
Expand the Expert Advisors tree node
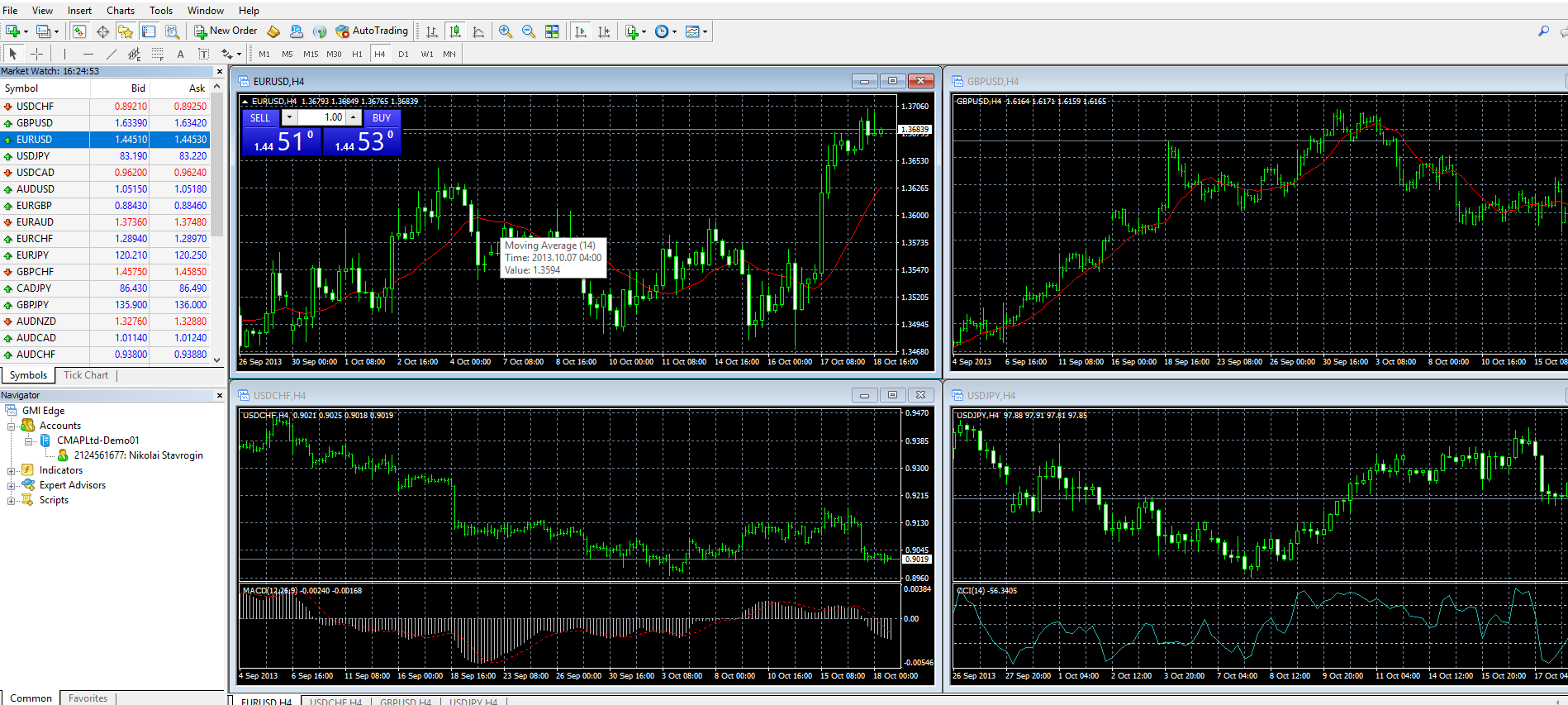(11, 486)
